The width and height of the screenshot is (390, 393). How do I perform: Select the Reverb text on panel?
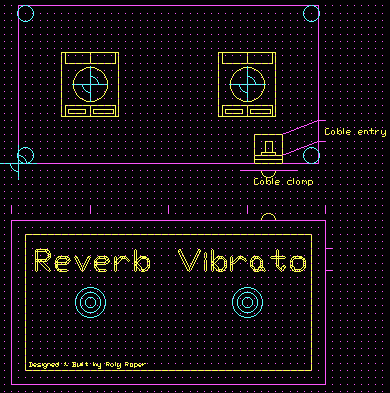[92, 260]
